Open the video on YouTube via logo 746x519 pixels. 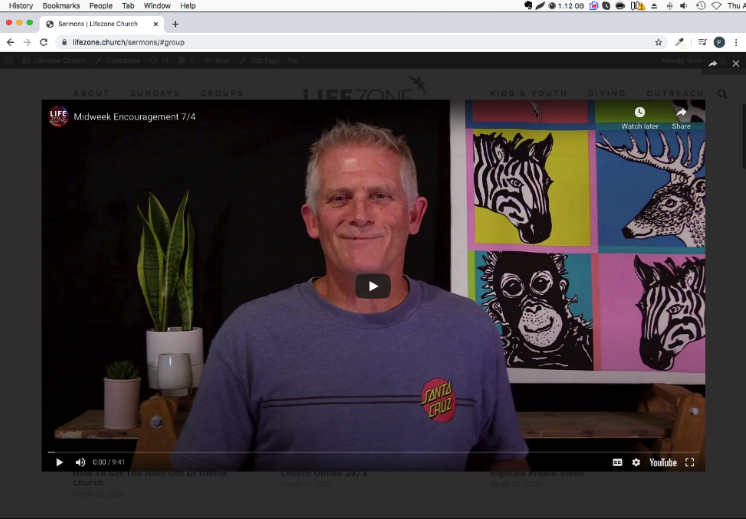point(663,462)
